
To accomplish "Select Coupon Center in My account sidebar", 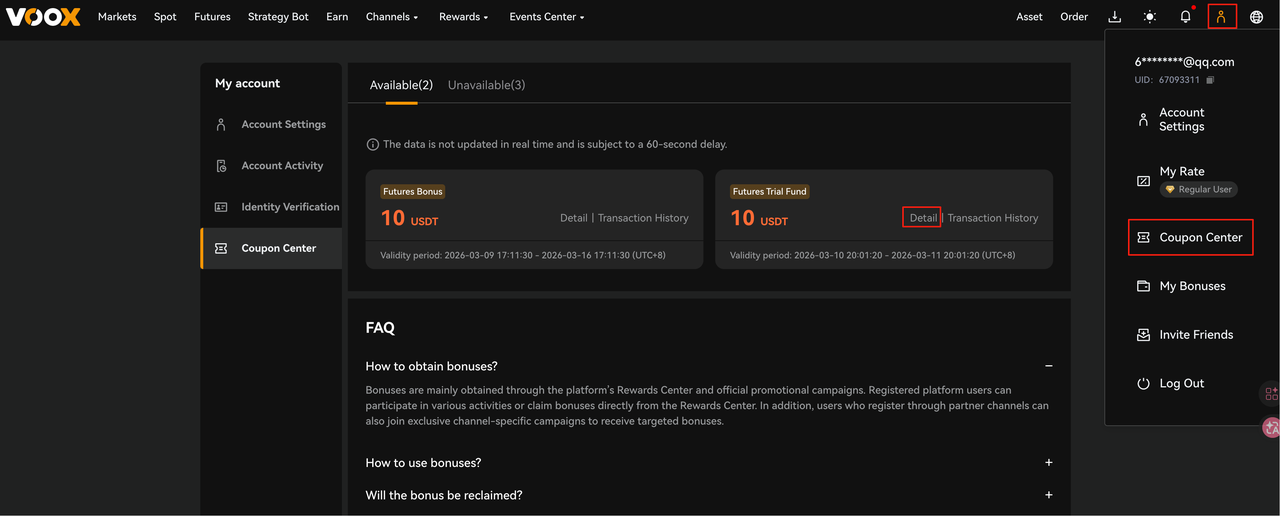I will coord(271,248).
